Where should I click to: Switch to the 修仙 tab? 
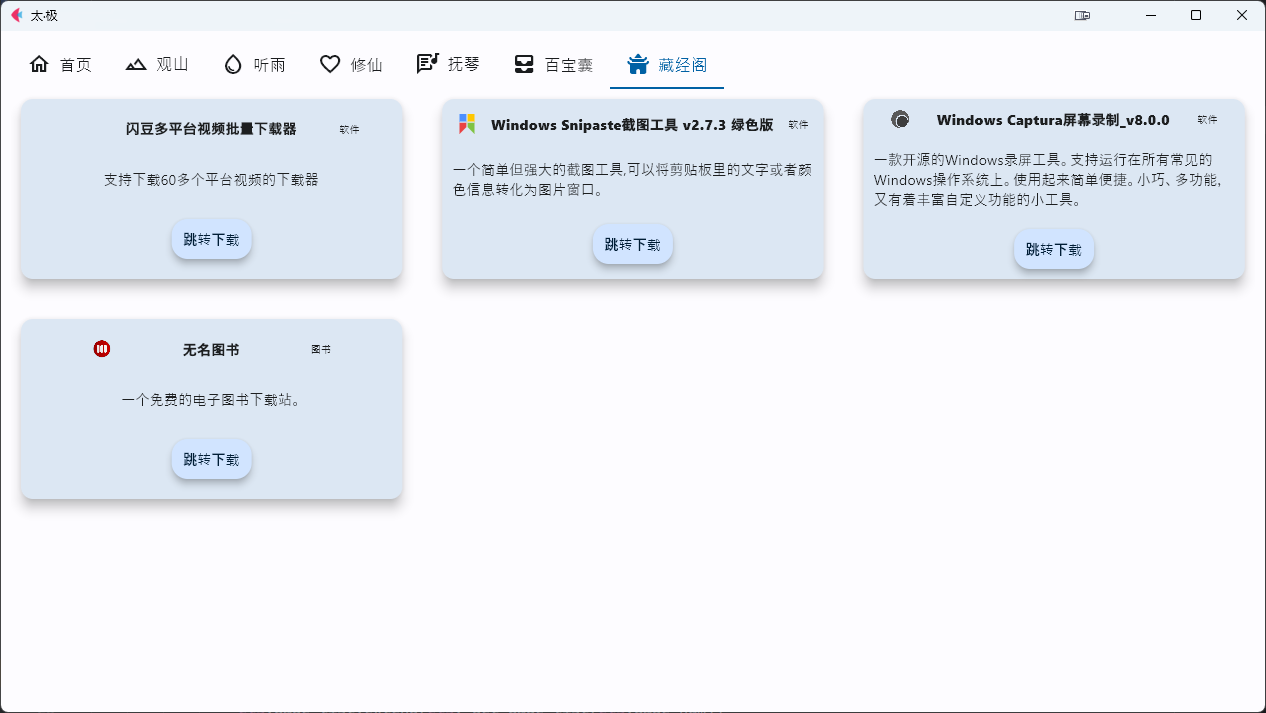(351, 63)
